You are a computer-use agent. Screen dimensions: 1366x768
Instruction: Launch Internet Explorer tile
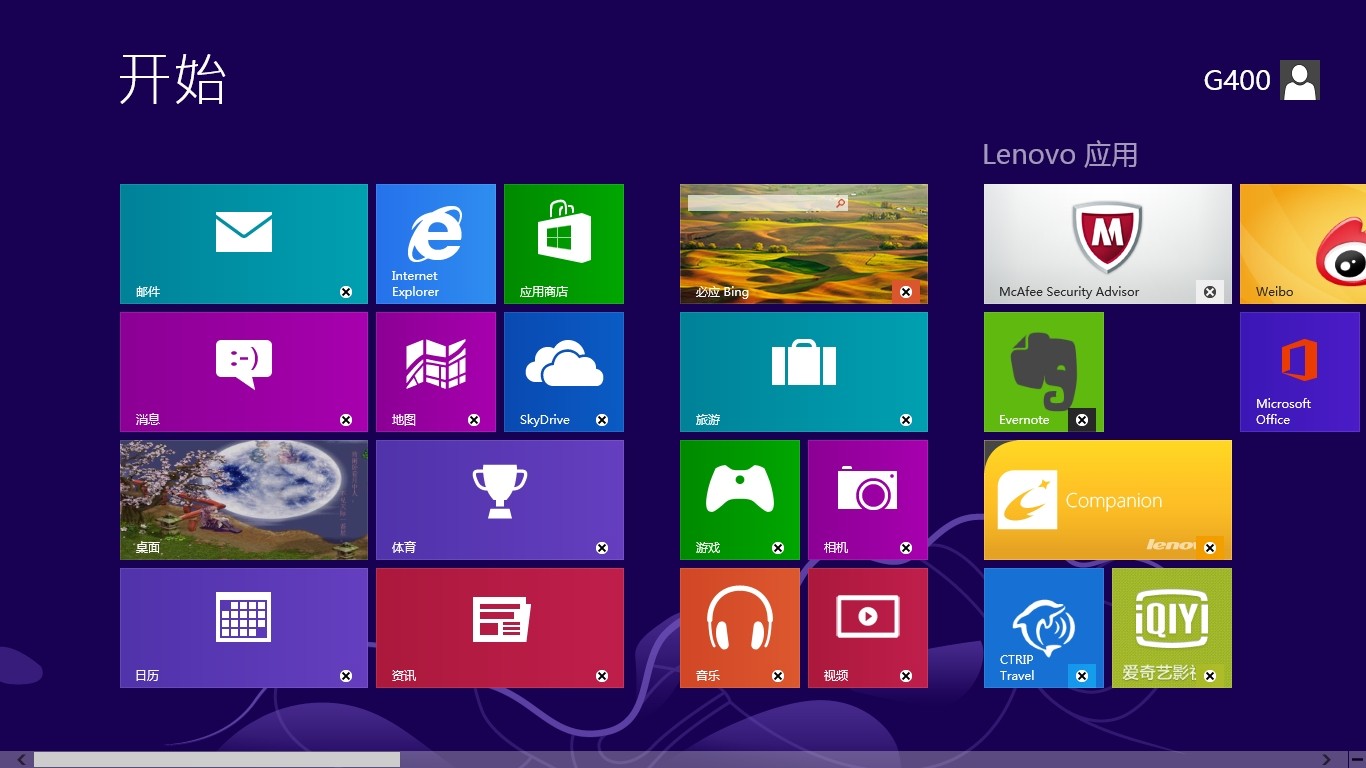(x=436, y=244)
